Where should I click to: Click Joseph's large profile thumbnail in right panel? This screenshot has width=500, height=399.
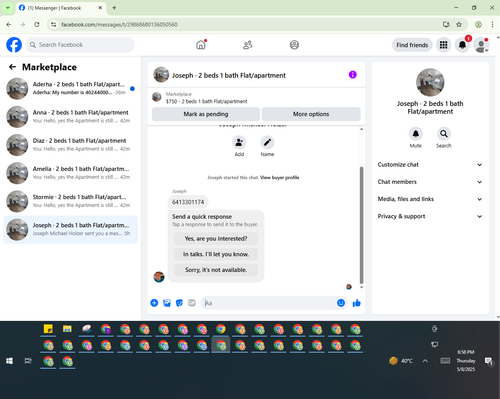(x=430, y=82)
